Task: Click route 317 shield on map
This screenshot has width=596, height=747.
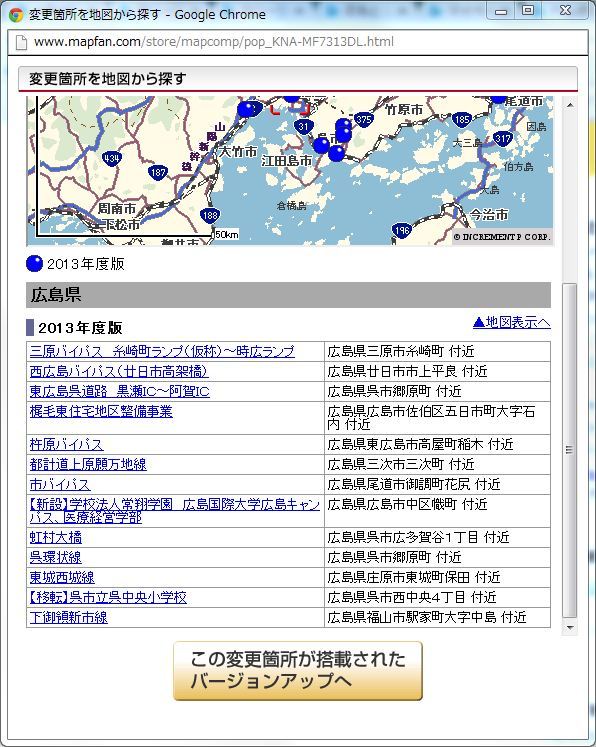Action: point(503,139)
